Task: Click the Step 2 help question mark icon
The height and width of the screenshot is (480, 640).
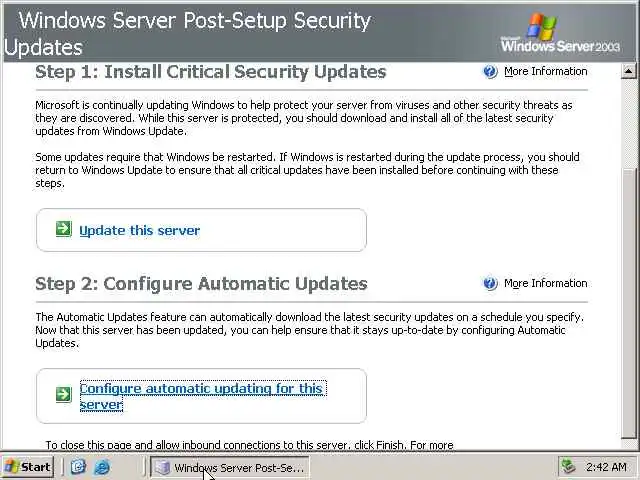Action: click(490, 284)
